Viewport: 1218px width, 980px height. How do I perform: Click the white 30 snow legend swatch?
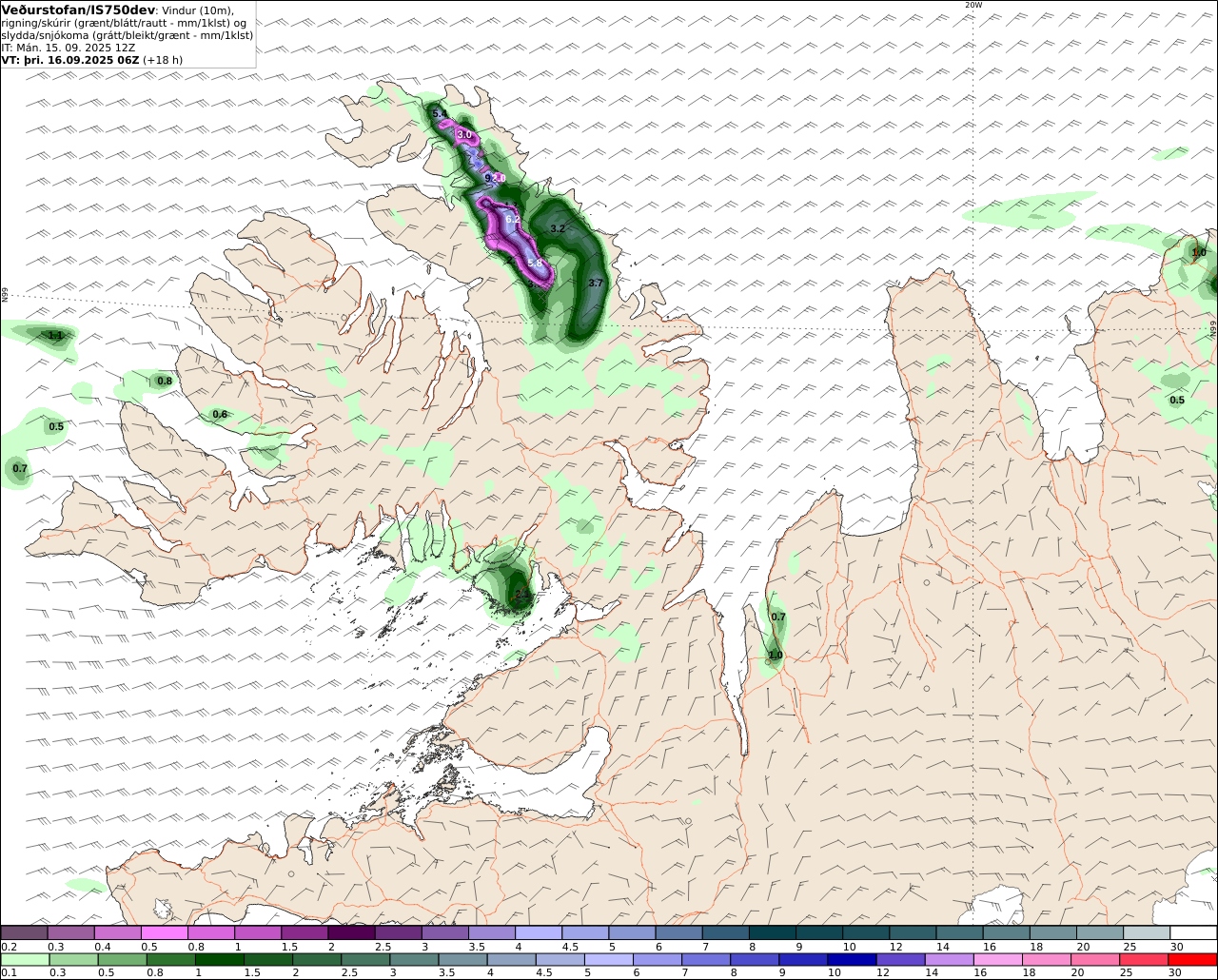click(1193, 932)
